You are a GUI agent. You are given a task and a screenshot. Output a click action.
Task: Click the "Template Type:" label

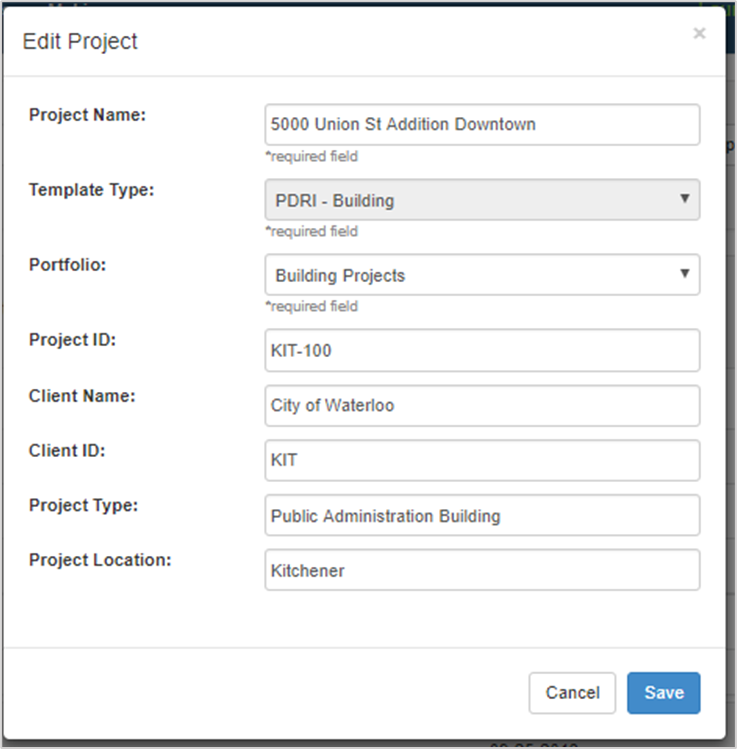pyautogui.click(x=92, y=189)
